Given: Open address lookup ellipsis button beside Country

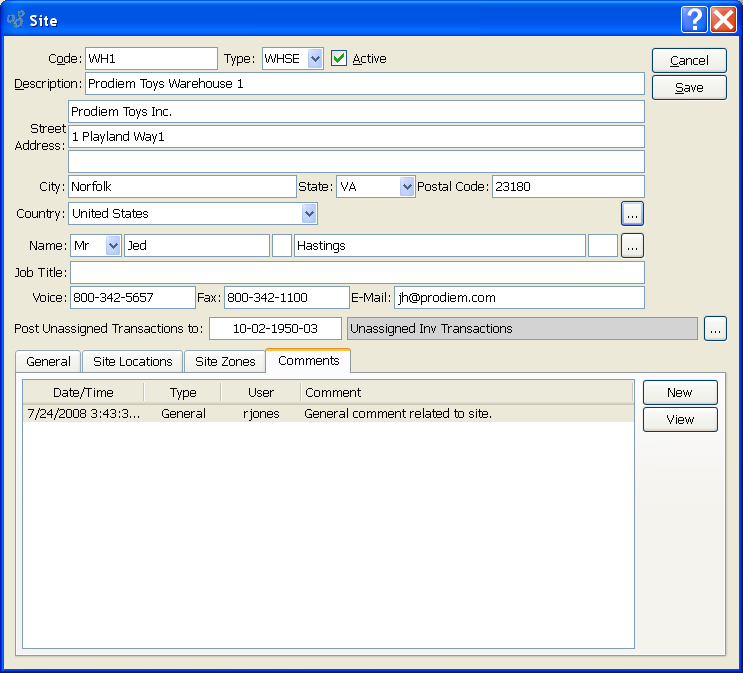Looking at the screenshot, I should [x=632, y=213].
